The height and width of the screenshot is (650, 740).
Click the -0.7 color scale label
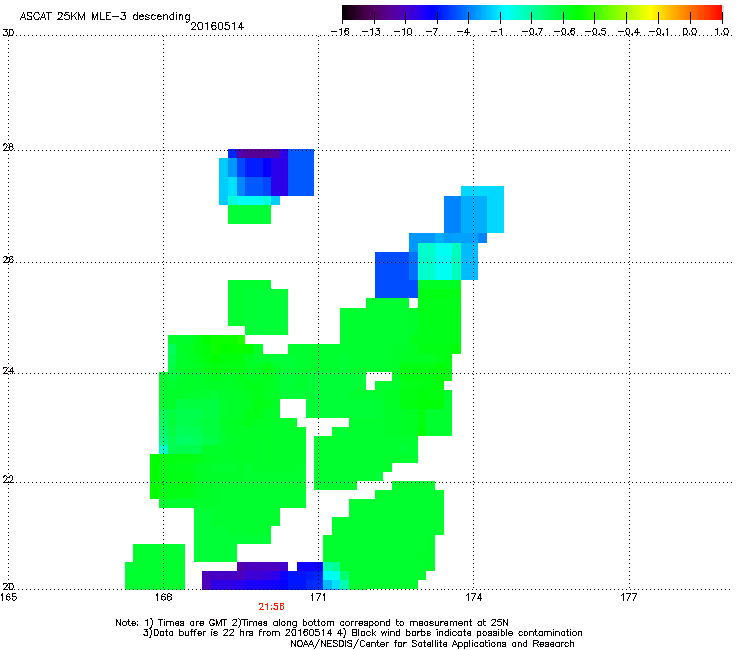[531, 32]
